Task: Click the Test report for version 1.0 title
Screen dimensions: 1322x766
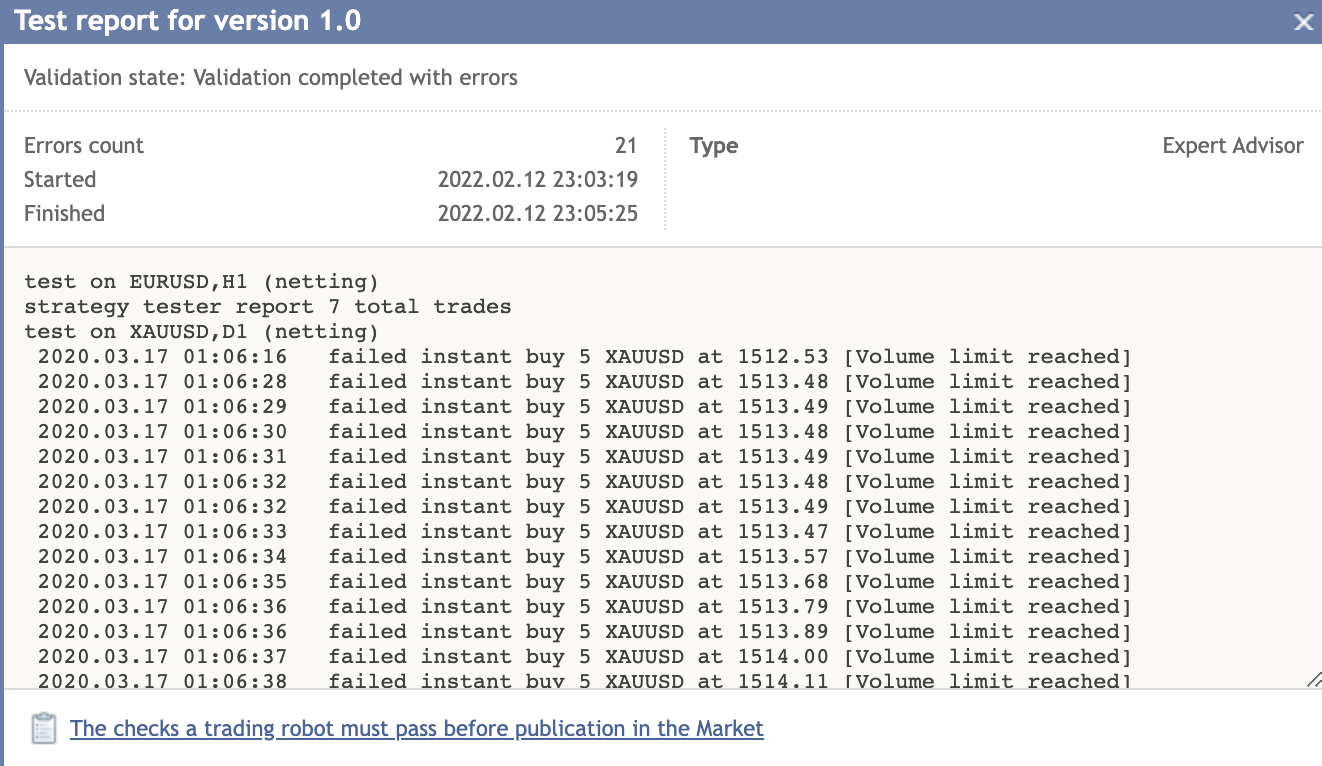Action: 188,21
